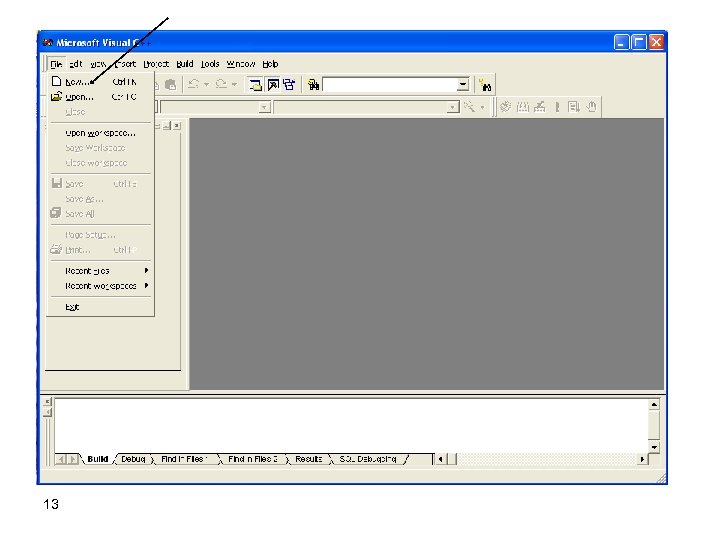Click output pane scroll down arrow

click(x=654, y=447)
